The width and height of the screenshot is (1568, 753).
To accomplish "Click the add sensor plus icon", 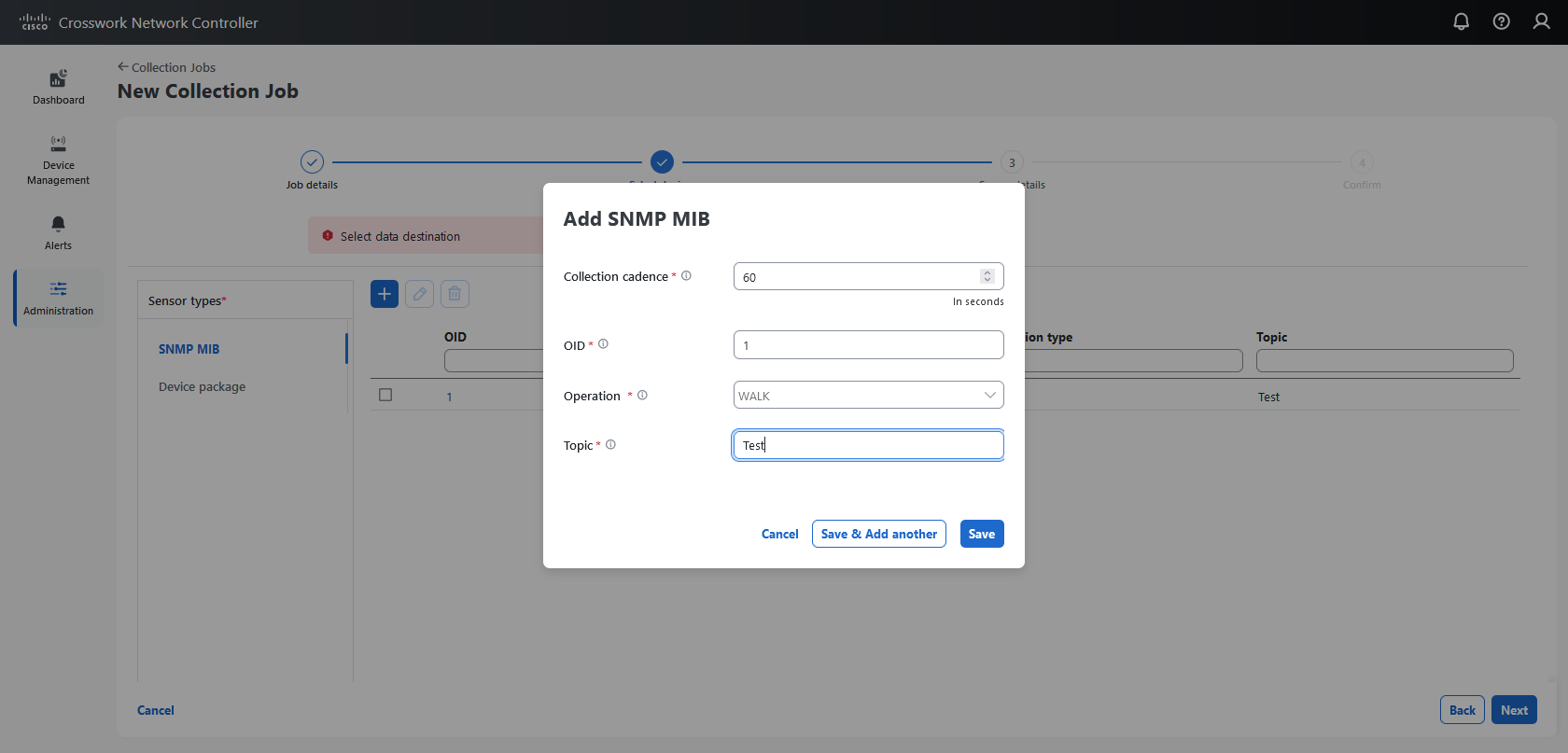I will (x=385, y=294).
